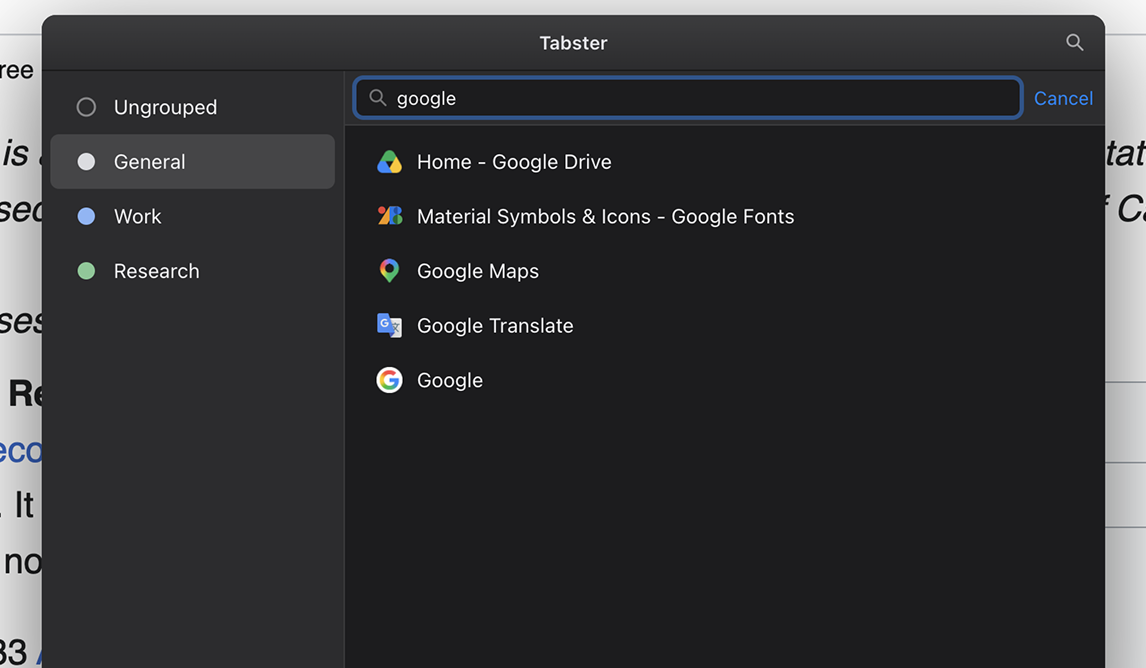Select the Ungrouped group label

(x=165, y=107)
